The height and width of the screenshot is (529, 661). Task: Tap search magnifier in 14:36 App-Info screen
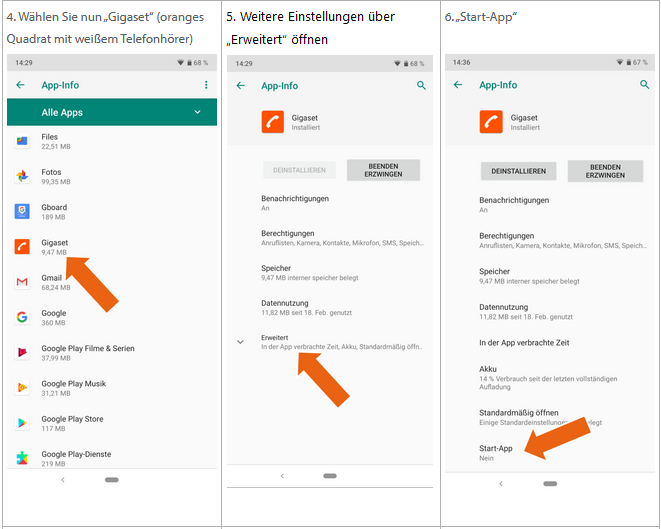pos(645,85)
